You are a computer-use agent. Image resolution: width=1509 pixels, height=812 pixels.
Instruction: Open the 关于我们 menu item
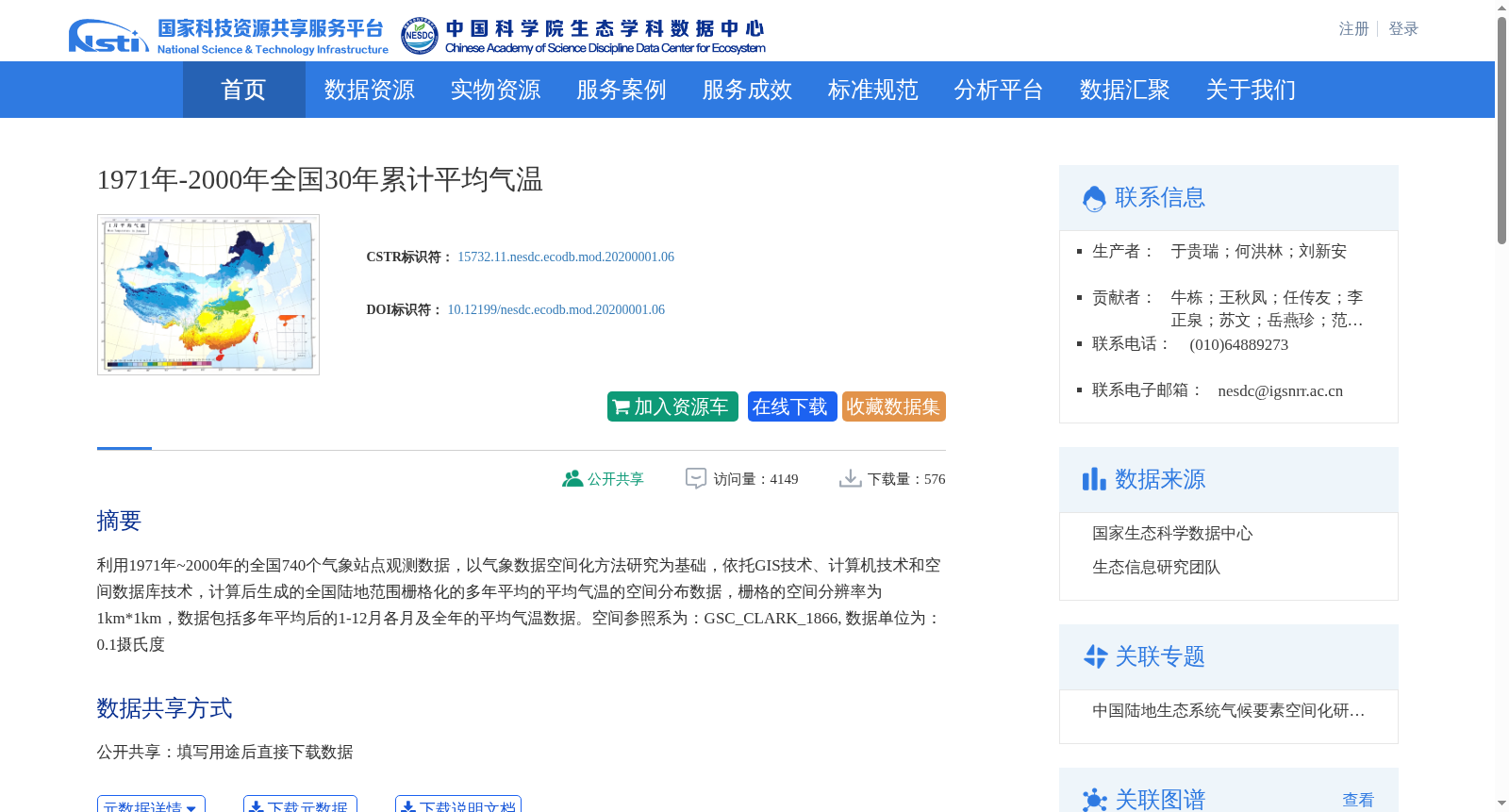(x=1251, y=90)
